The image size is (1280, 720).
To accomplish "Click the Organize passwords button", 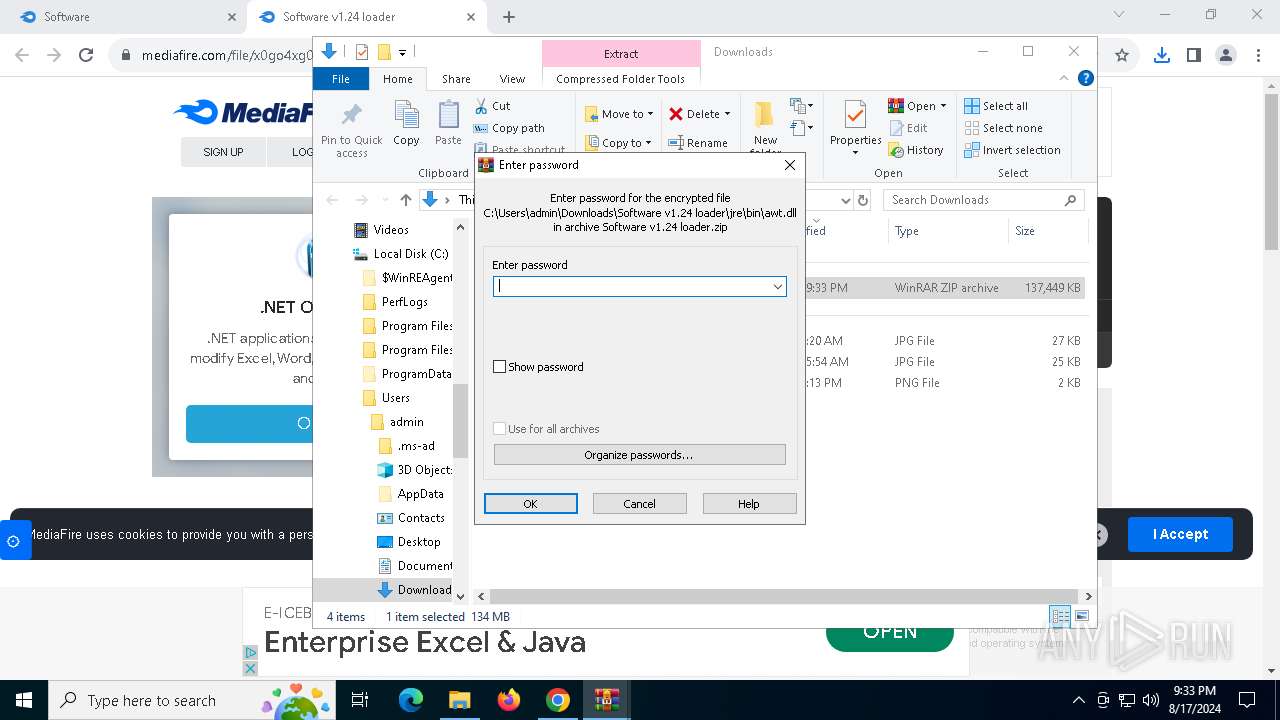I will tap(640, 455).
